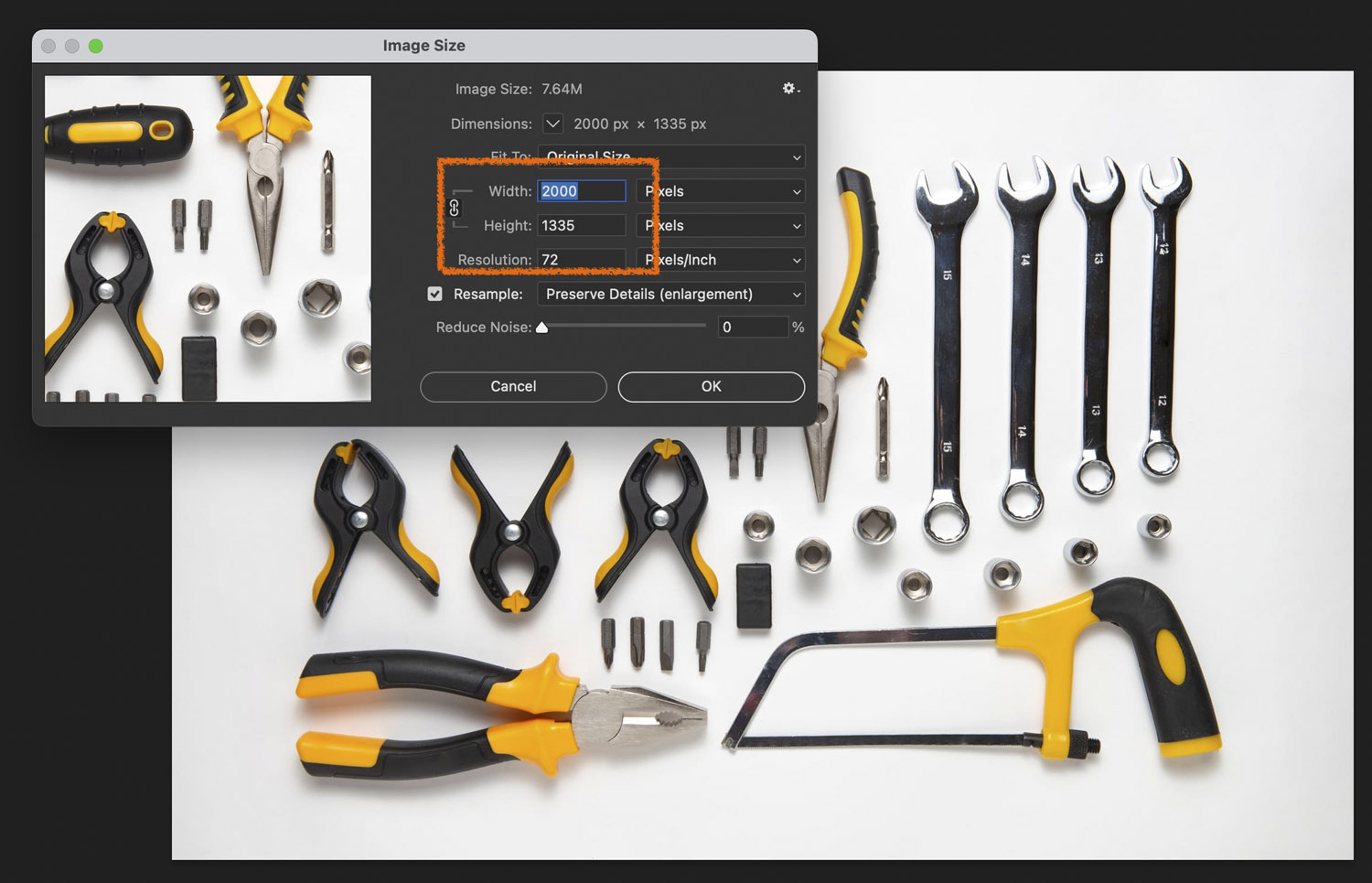This screenshot has width=1372, height=883.
Task: Open the Resolution units dropdown
Action: [721, 260]
